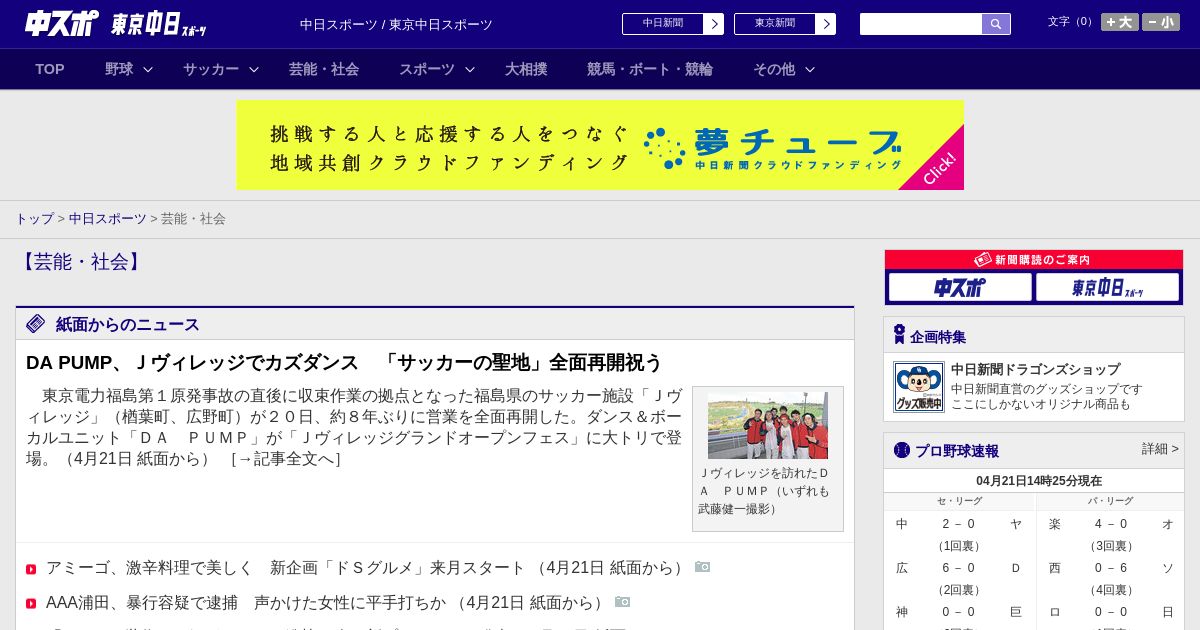
Task: Select 大相撲 in the navigation bar
Action: pyautogui.click(x=526, y=69)
